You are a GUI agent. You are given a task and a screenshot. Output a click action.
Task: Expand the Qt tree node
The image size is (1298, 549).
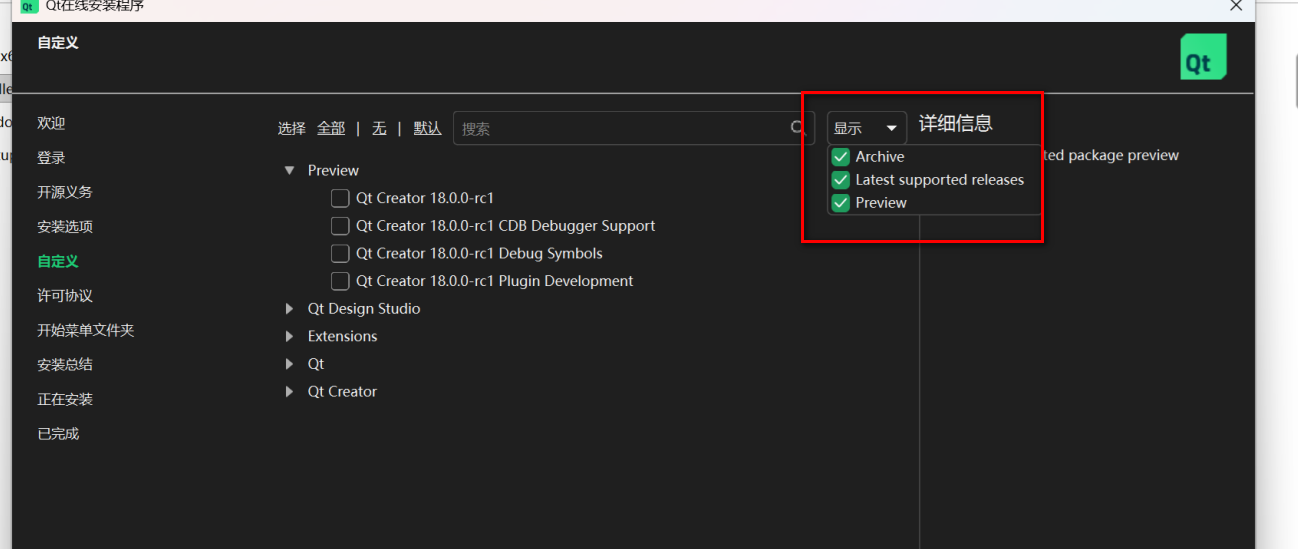290,364
